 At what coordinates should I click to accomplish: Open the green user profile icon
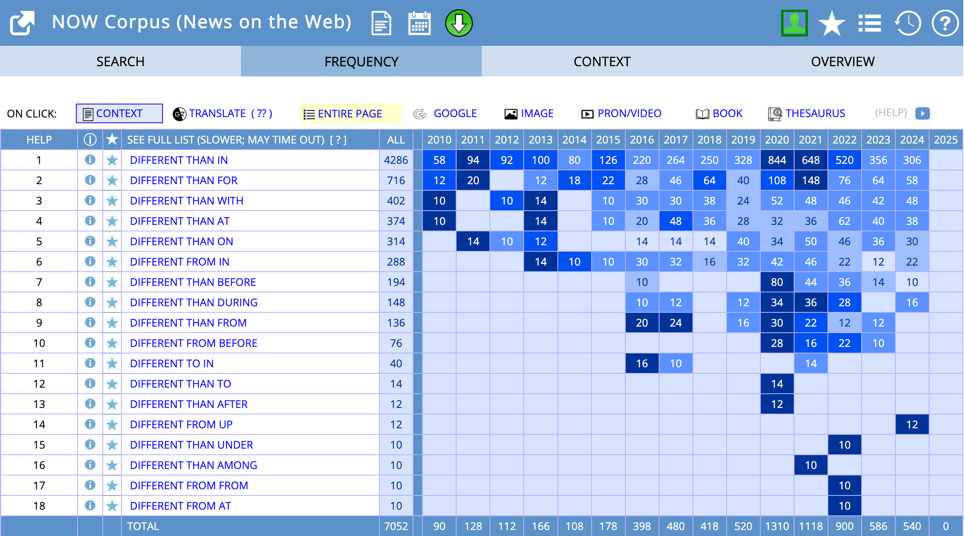794,23
